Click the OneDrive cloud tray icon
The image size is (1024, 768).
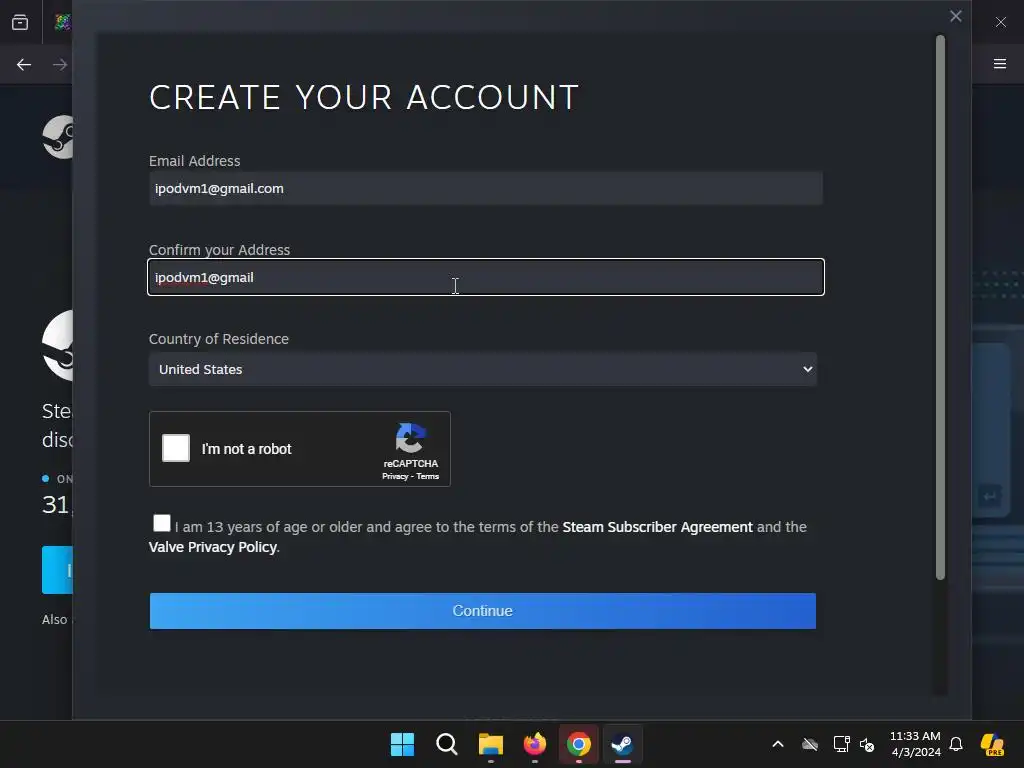pos(810,744)
